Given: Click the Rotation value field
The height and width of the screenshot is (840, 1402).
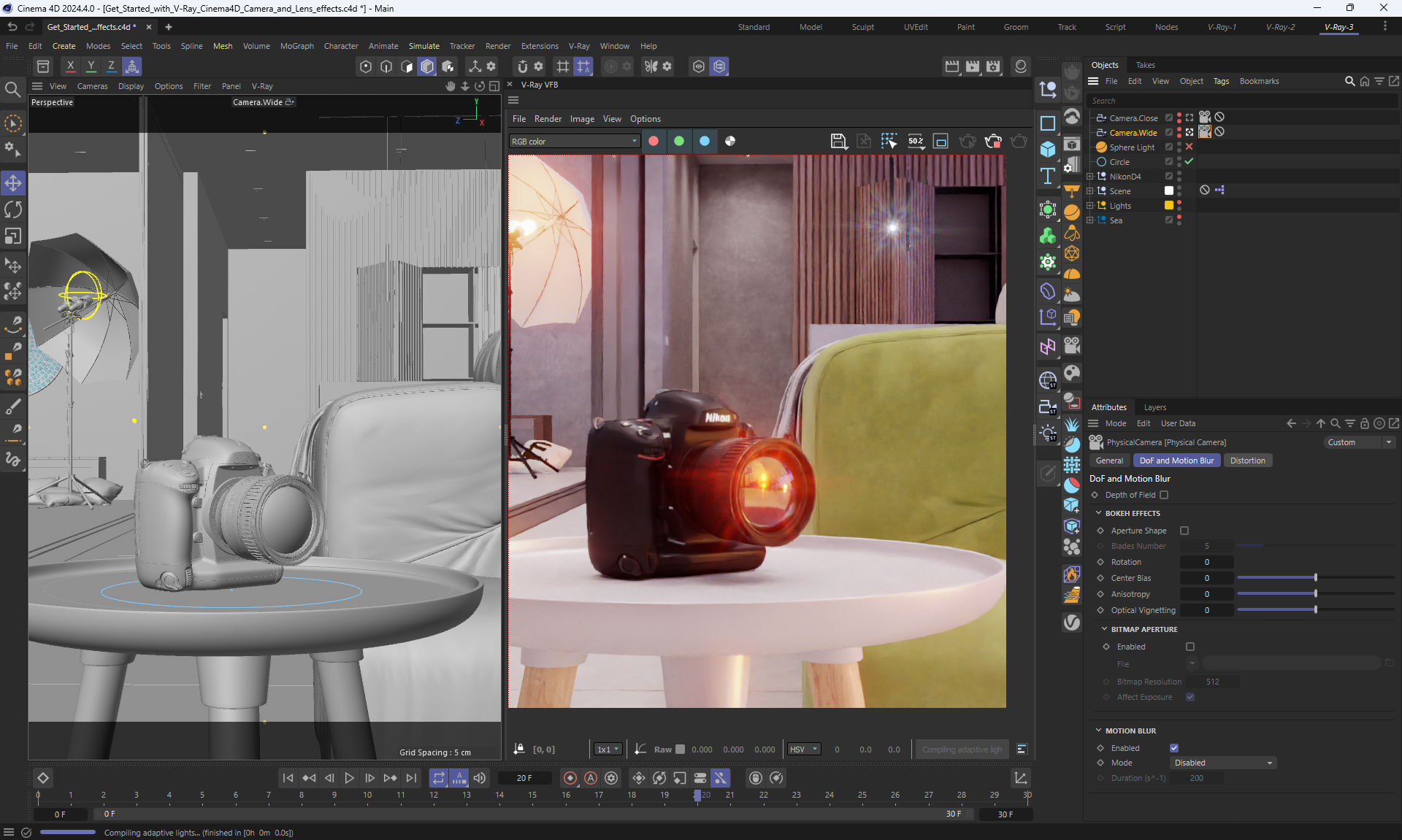Looking at the screenshot, I should [1206, 562].
